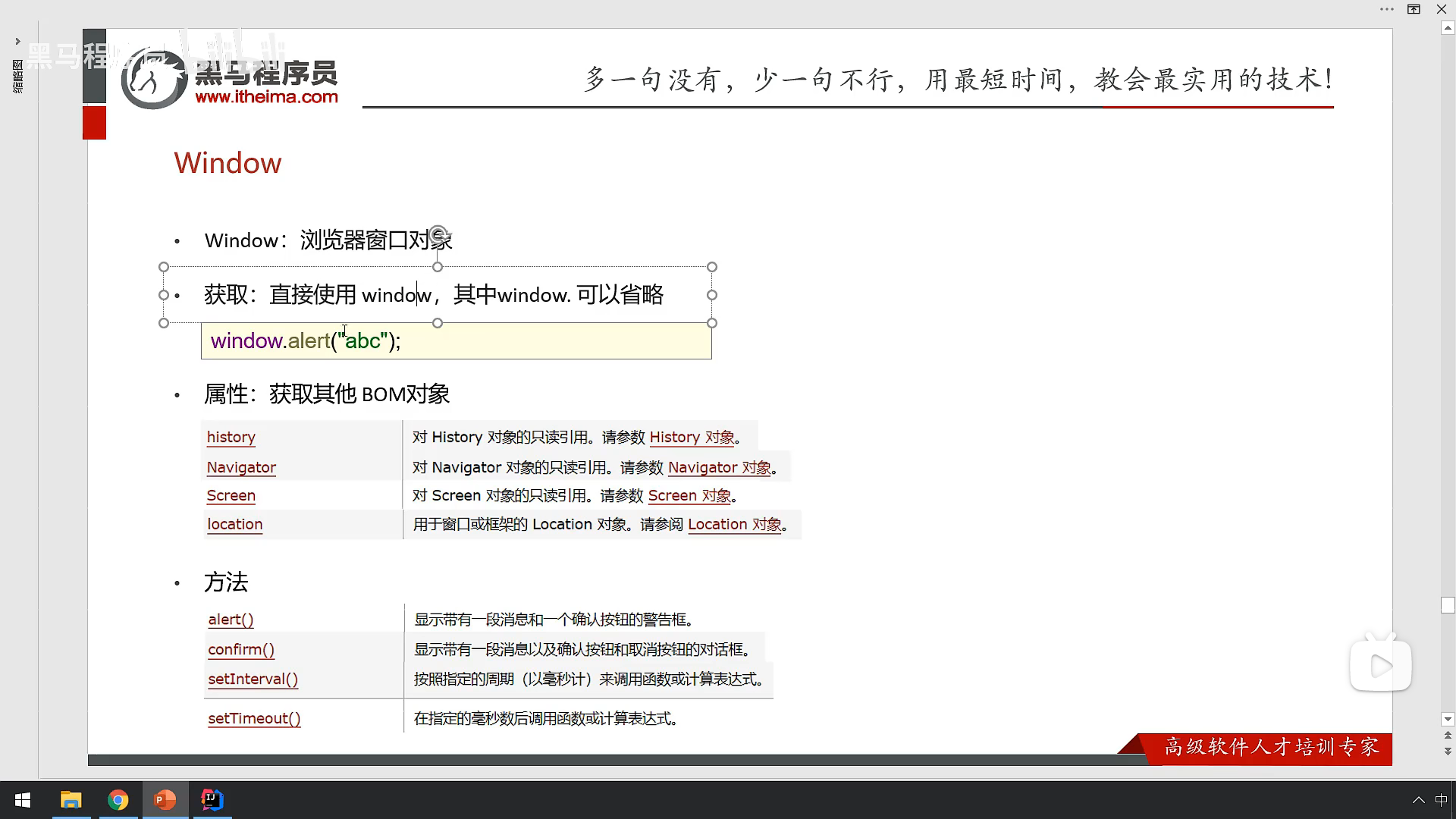
Task: Open IntelliJ IDEA from the taskbar
Action: [x=212, y=800]
